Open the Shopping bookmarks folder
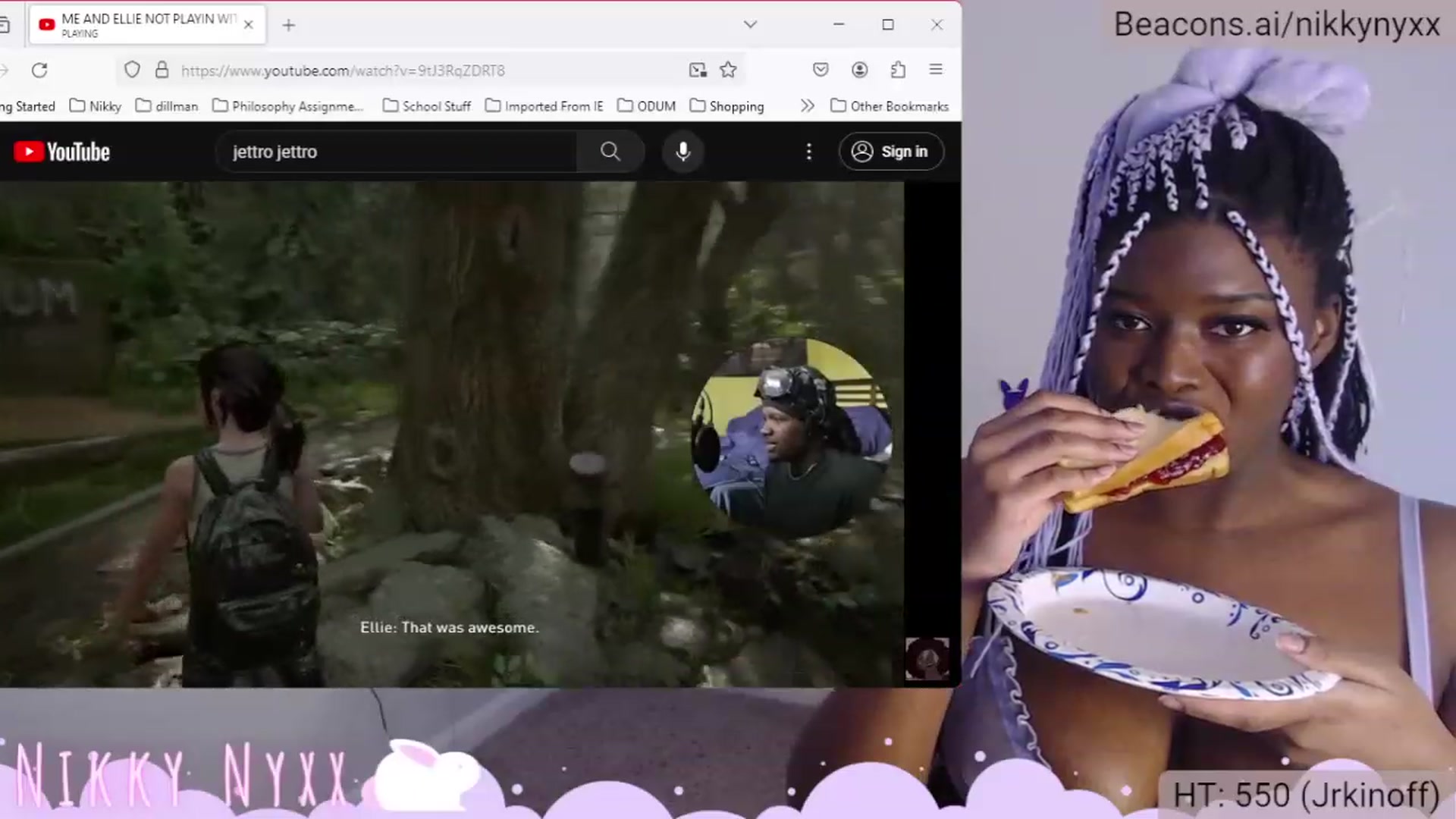The height and width of the screenshot is (819, 1456). tap(727, 106)
